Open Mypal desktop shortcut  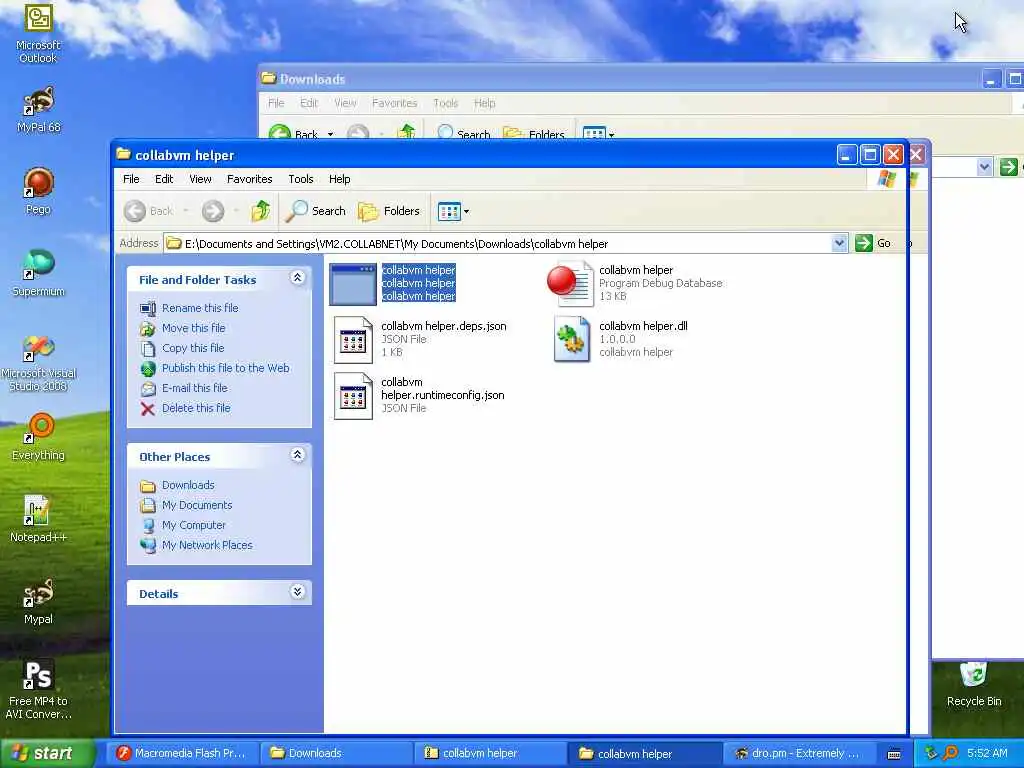(x=38, y=601)
